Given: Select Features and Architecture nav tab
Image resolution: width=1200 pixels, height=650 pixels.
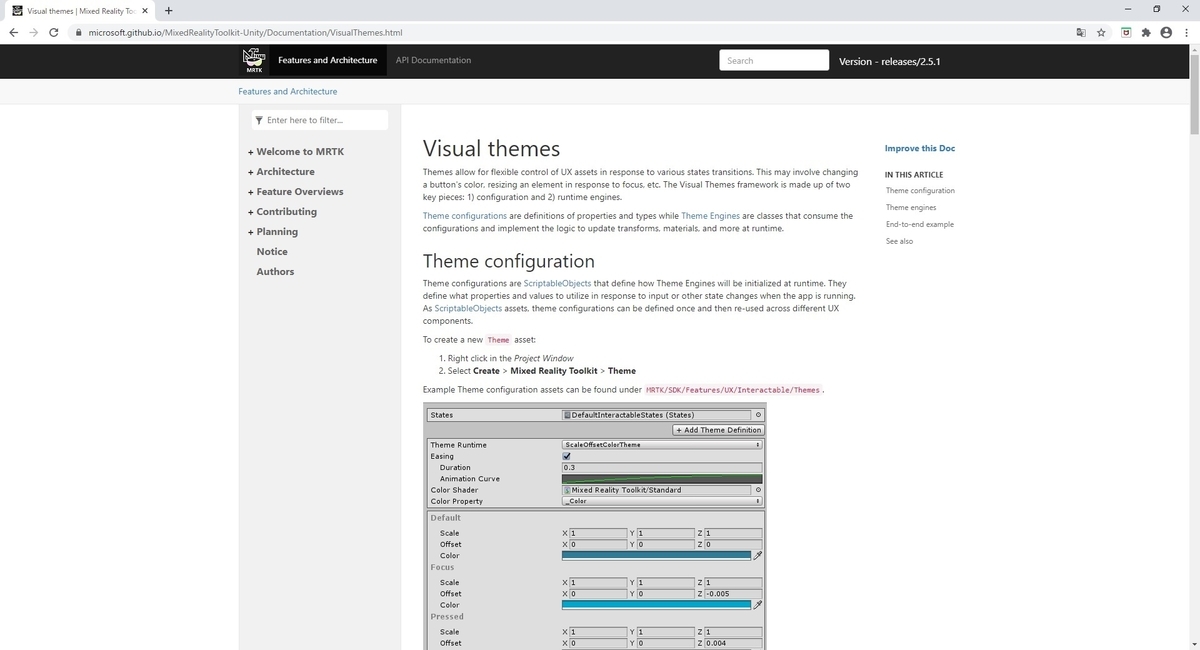Looking at the screenshot, I should 328,60.
